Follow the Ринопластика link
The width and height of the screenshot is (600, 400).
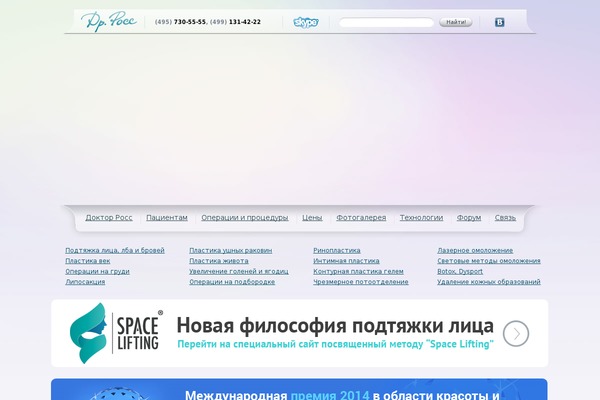pos(337,250)
